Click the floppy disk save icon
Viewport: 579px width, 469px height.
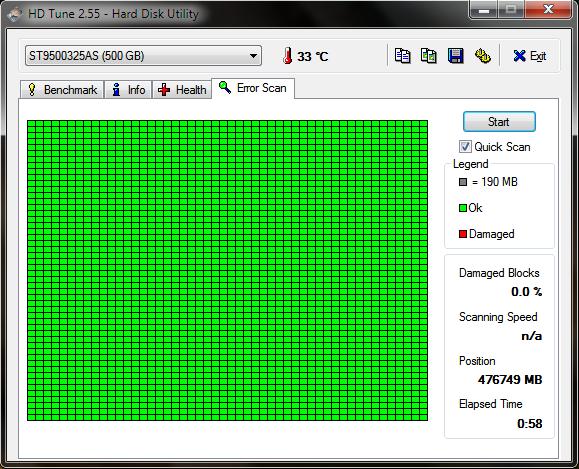point(455,56)
